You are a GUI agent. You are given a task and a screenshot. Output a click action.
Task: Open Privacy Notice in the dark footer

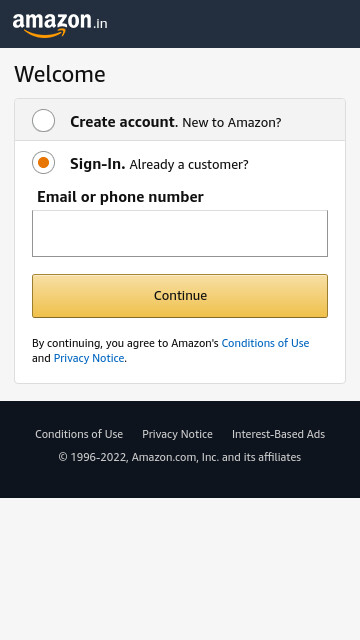click(177, 434)
